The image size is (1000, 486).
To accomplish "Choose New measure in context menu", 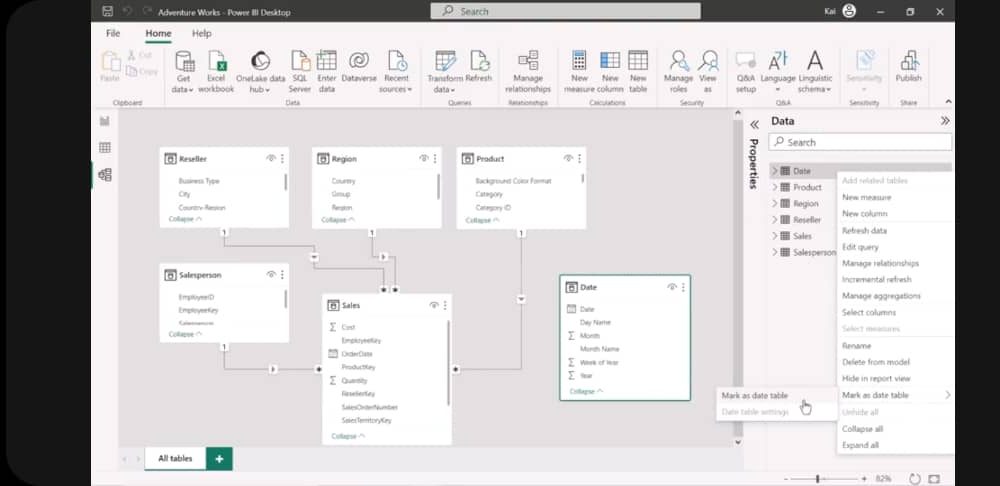I will click(x=866, y=197).
